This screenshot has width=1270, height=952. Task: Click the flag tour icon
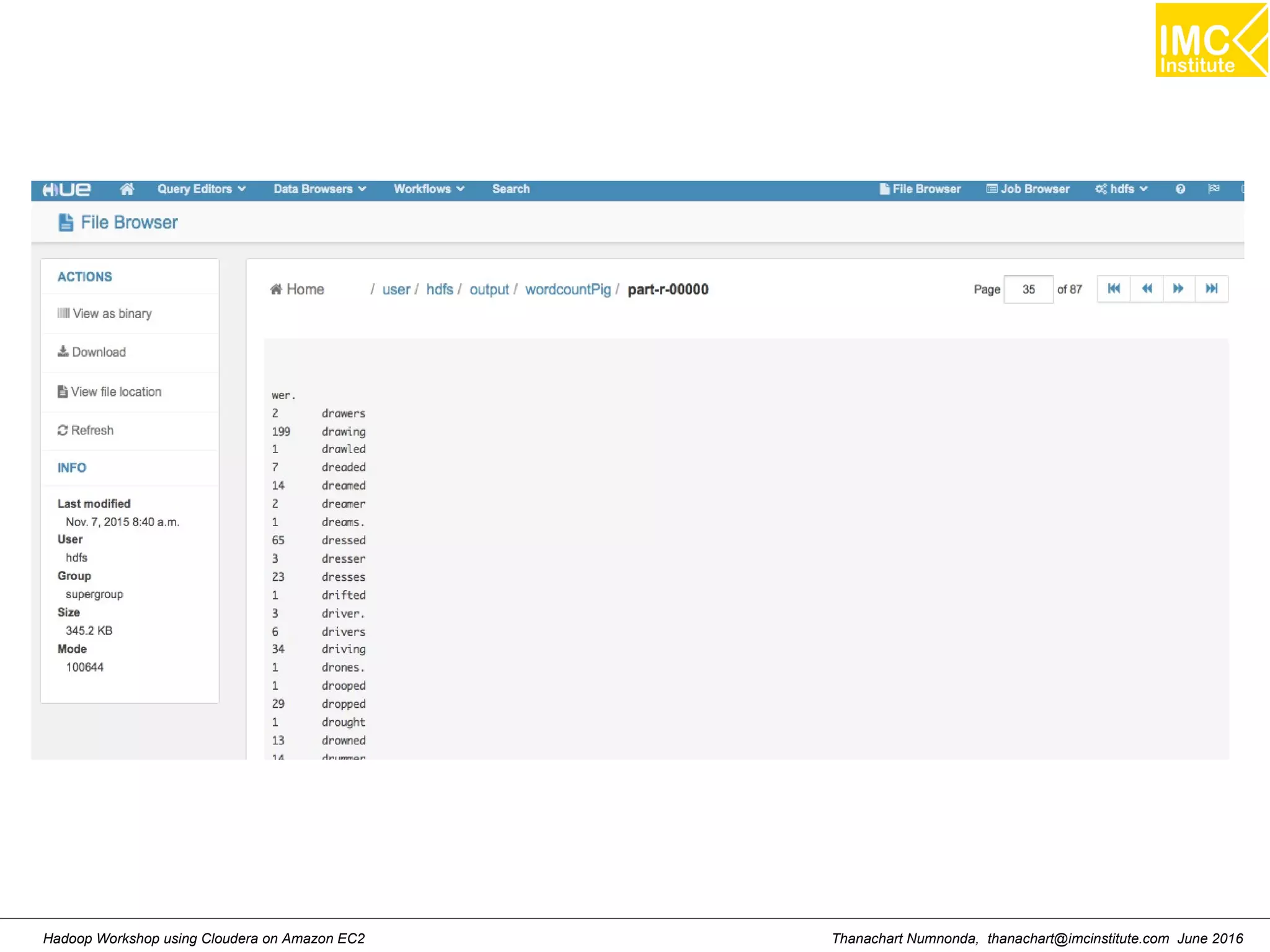[1214, 188]
